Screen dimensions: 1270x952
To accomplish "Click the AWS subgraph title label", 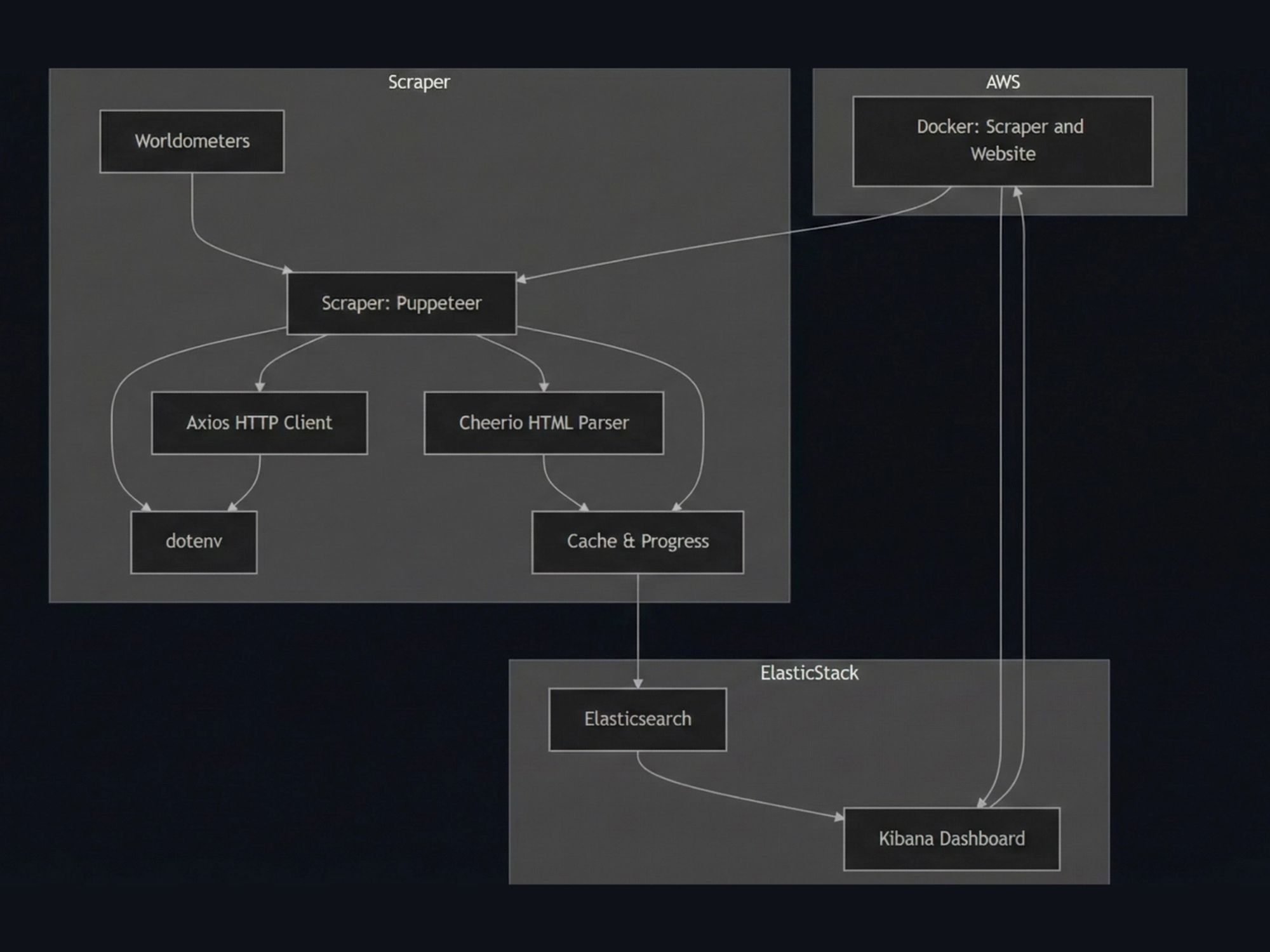I will [x=1003, y=83].
